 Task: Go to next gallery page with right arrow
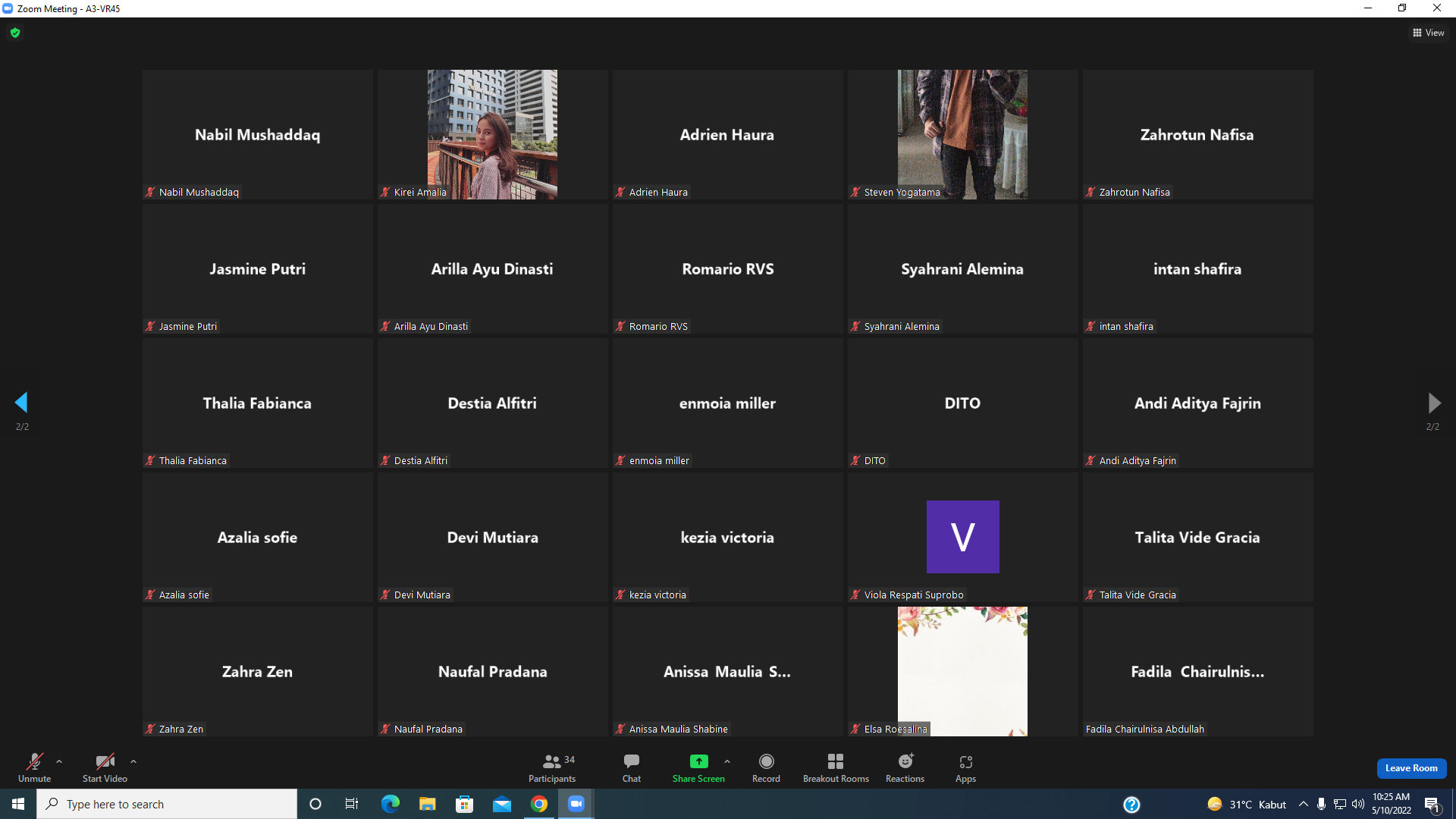point(1433,402)
